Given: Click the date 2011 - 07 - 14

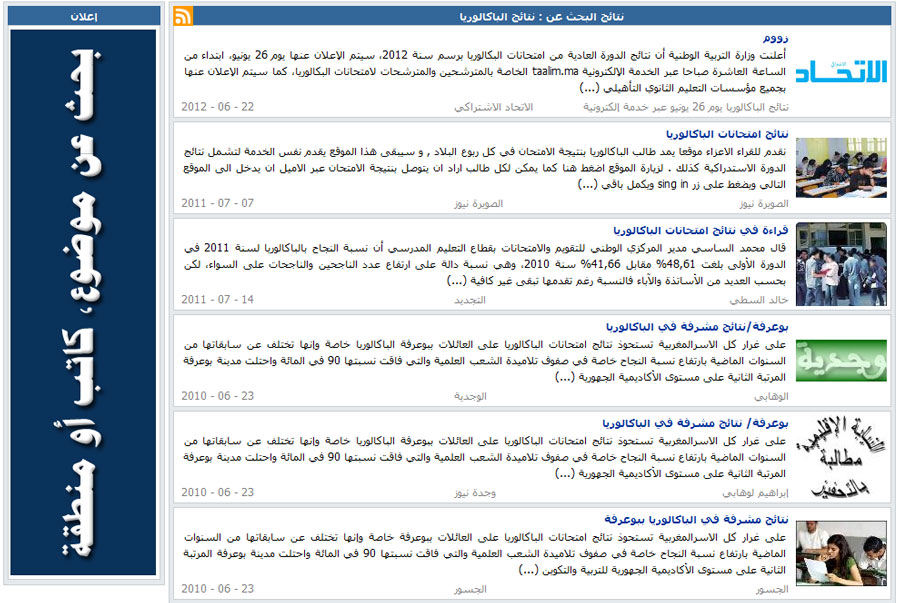Looking at the screenshot, I should pos(218,299).
